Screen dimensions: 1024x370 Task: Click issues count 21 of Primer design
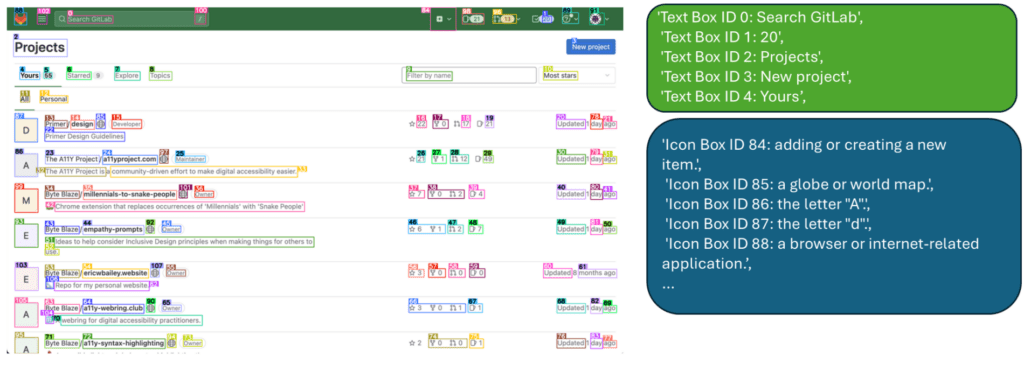click(x=485, y=123)
